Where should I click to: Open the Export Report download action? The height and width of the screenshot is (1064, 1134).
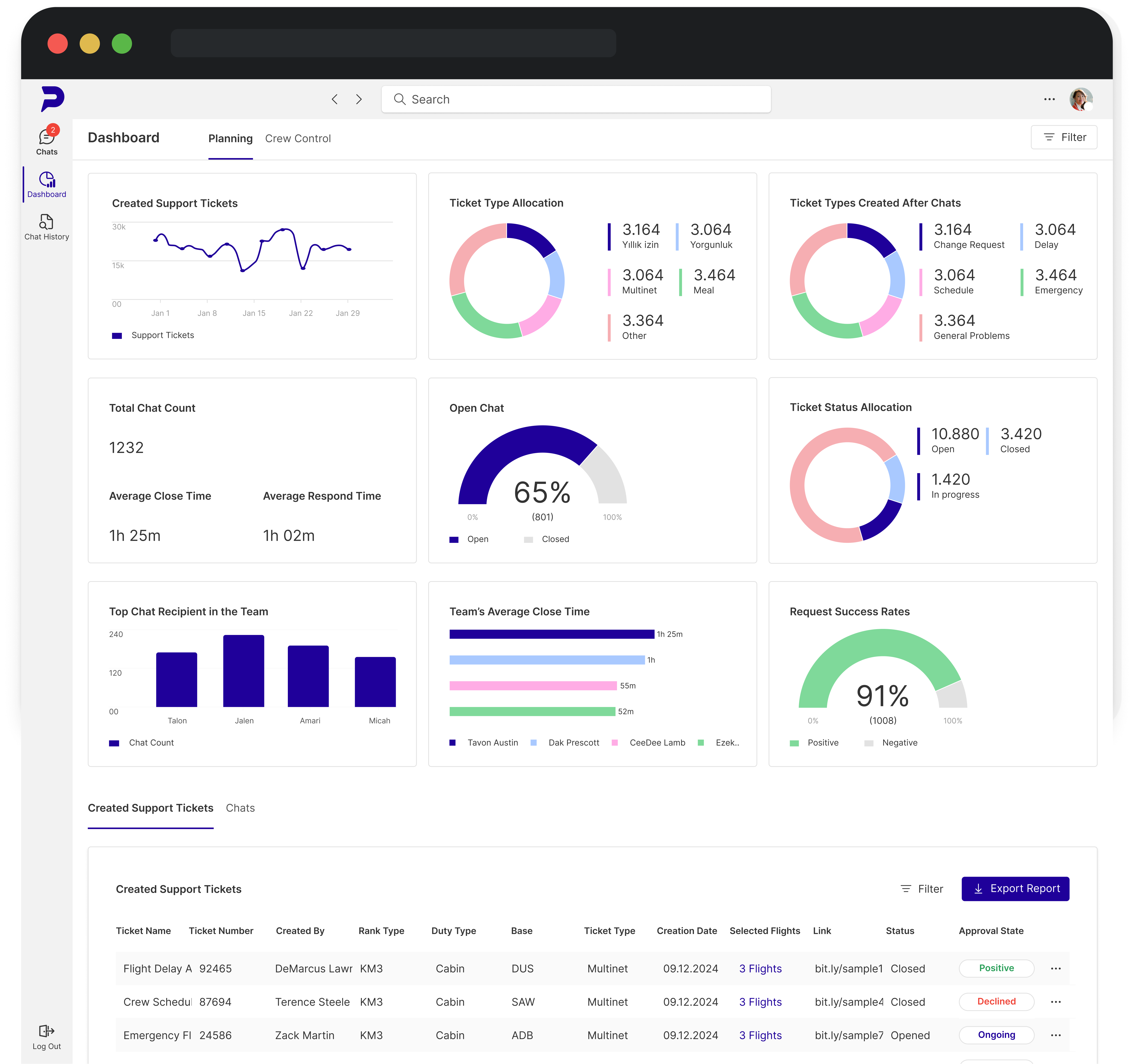pyautogui.click(x=1015, y=888)
